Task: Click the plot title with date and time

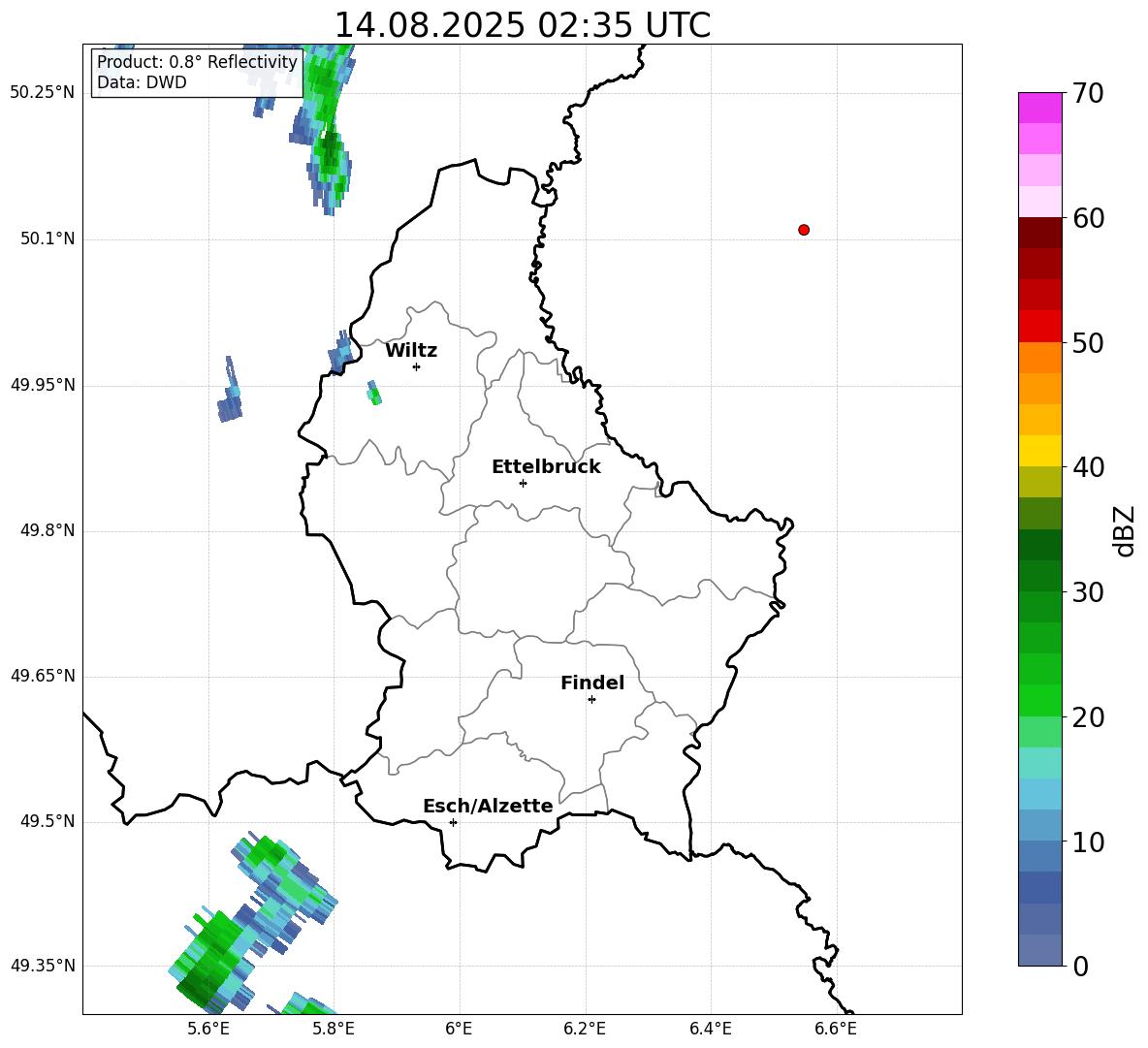Action: point(522,25)
